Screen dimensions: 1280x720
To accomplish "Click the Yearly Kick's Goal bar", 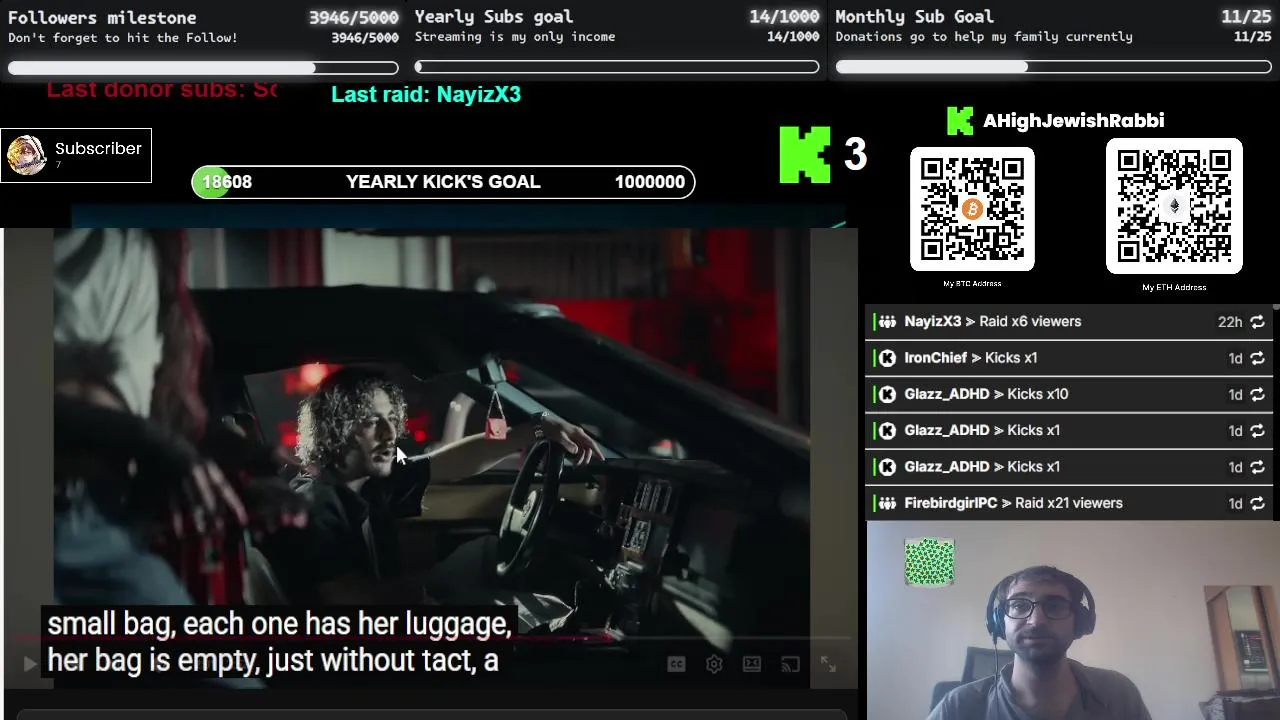I will [443, 182].
